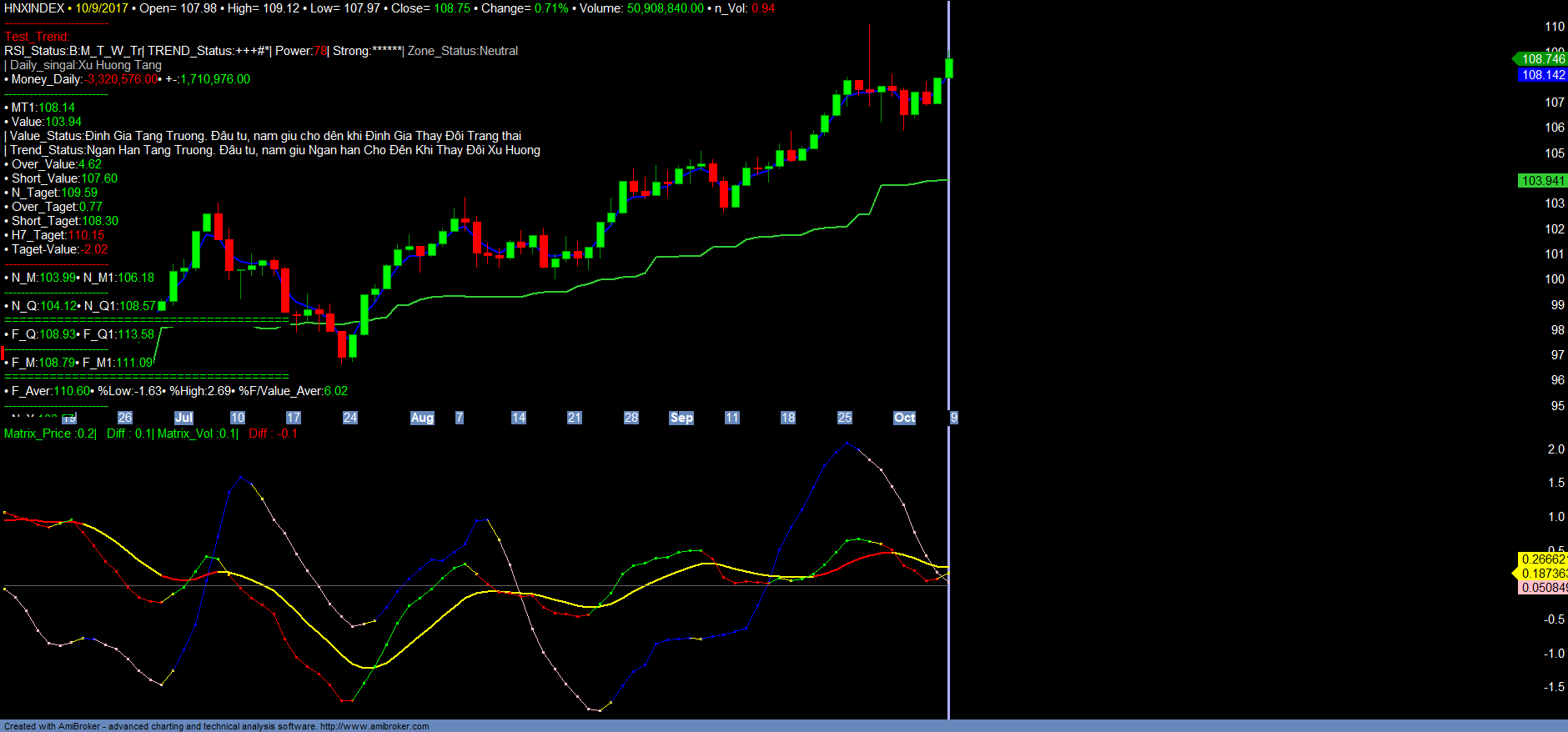The height and width of the screenshot is (732, 1568).
Task: Click the green 108.746 price tag
Action: [1542, 58]
